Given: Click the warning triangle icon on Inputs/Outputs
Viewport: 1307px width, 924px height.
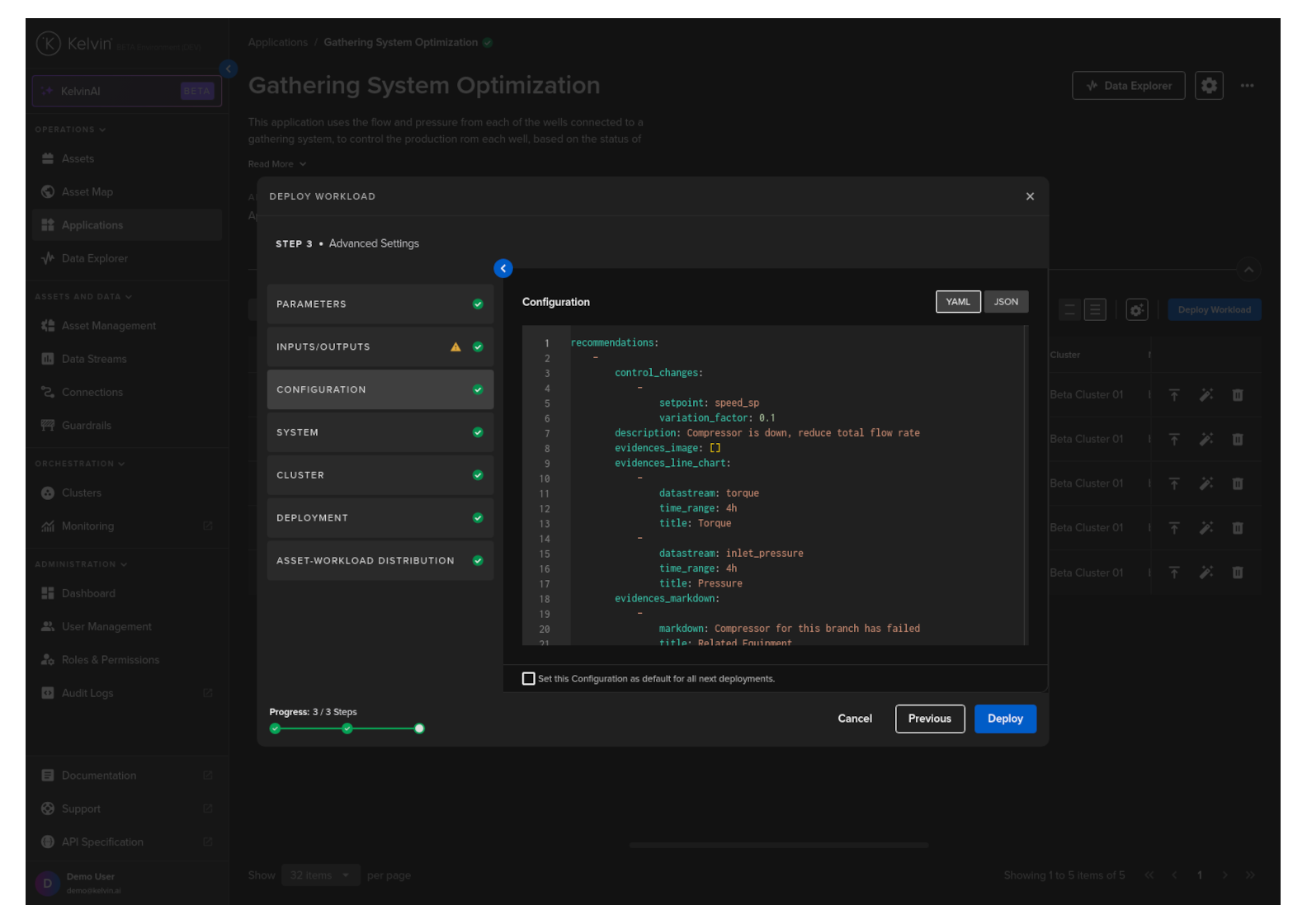Looking at the screenshot, I should pos(455,347).
